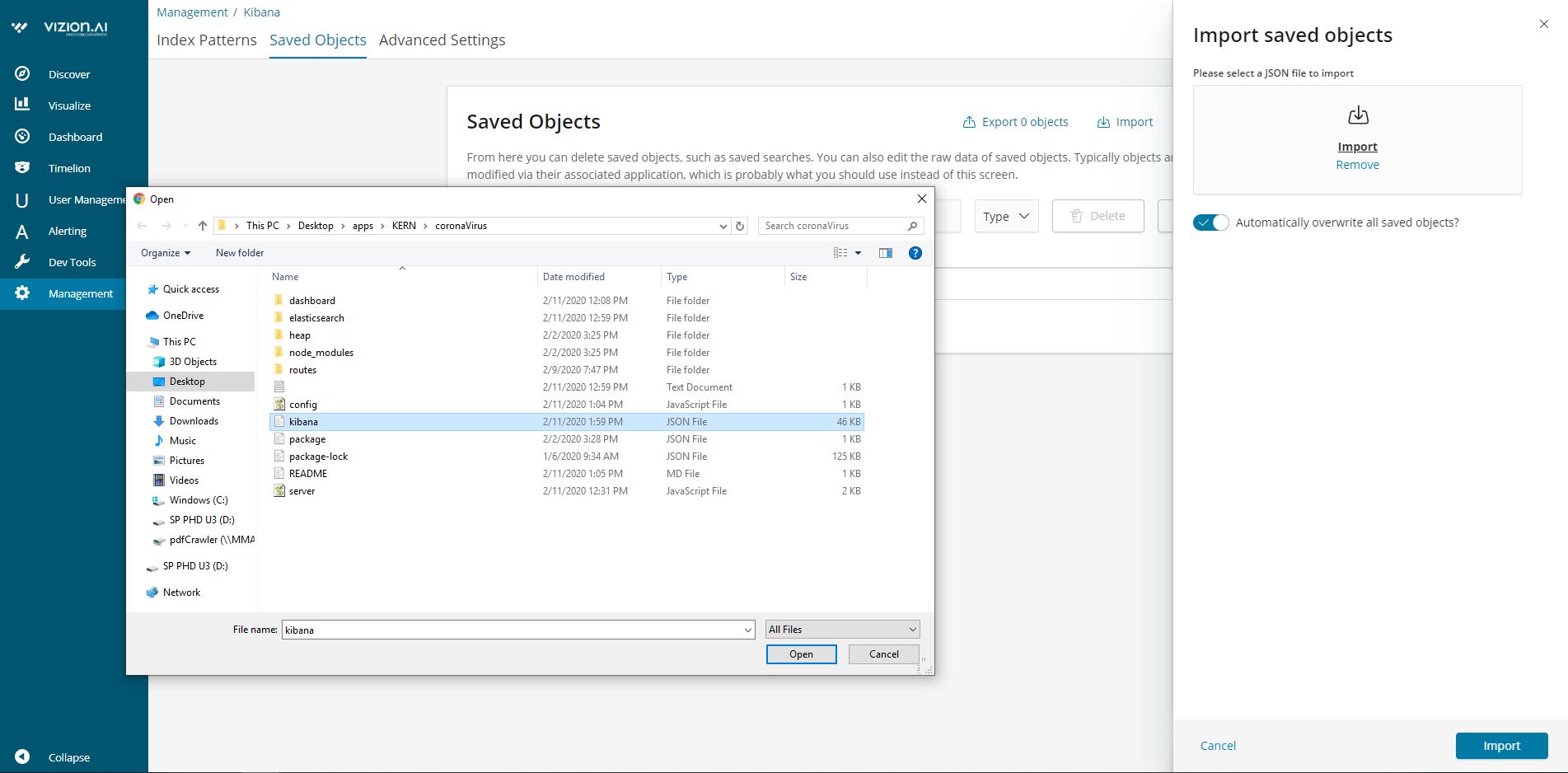The width and height of the screenshot is (1568, 773).
Task: Open Alerting from the sidebar
Action: click(x=68, y=231)
